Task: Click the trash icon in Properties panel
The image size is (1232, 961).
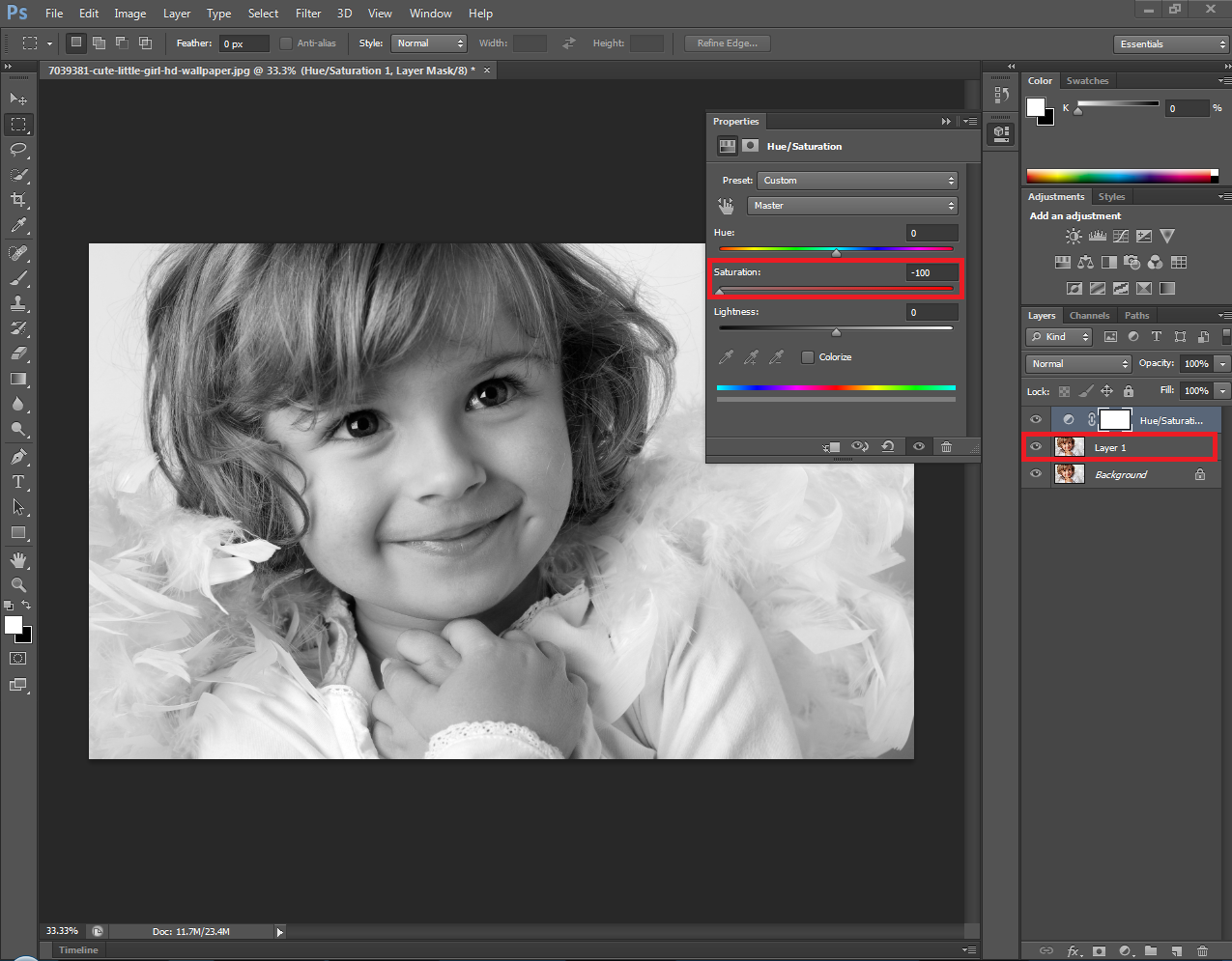Action: 946,447
